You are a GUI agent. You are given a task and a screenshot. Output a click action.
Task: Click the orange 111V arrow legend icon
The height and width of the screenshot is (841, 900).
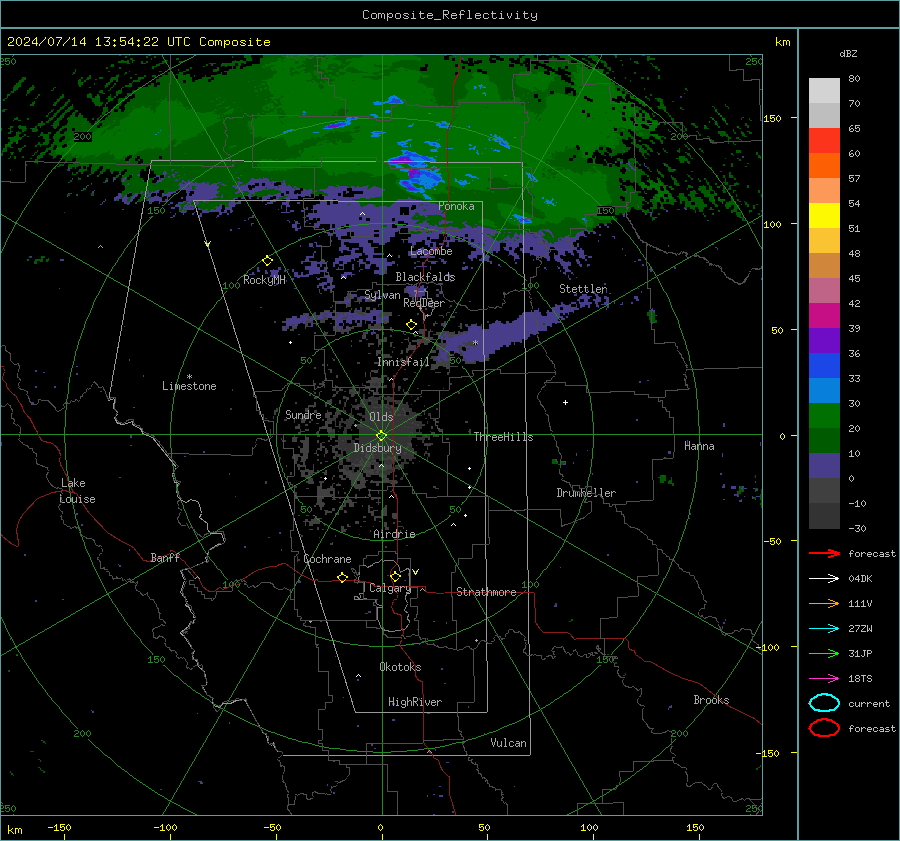point(824,603)
